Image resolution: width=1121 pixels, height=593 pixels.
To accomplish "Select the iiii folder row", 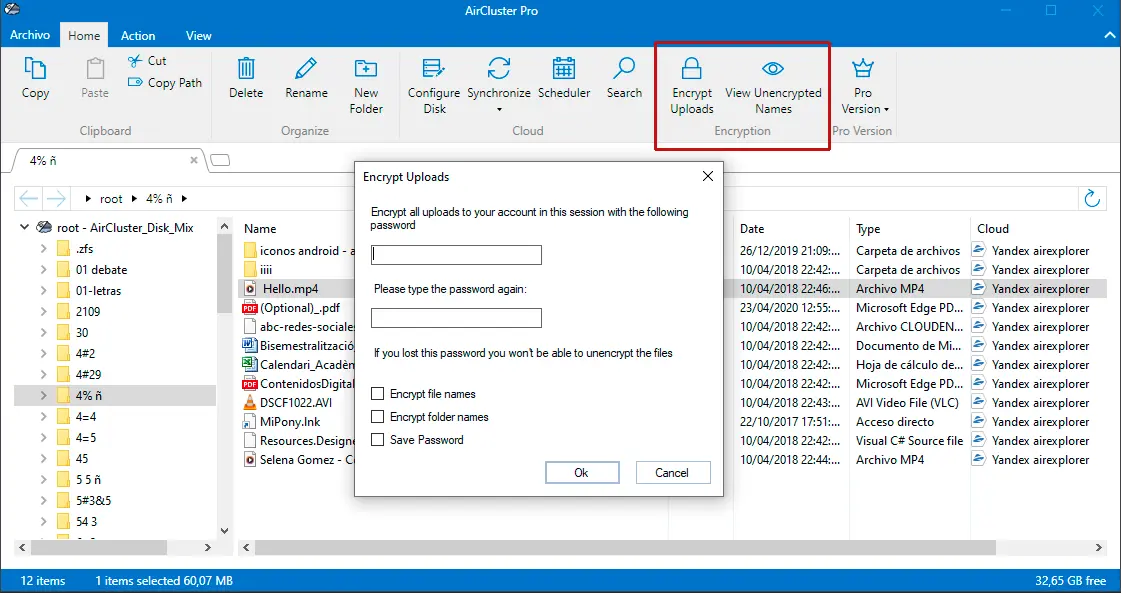I will 266,270.
